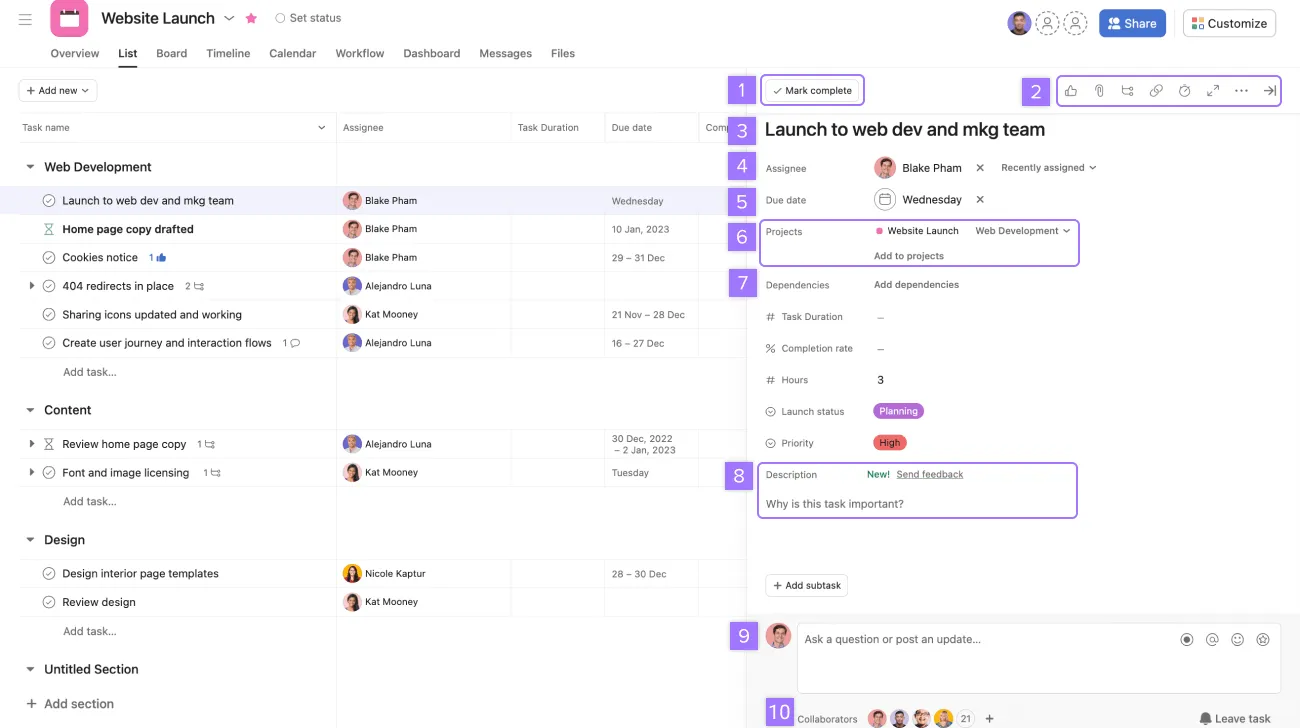
Task: Insert emoji in the comment box
Action: pos(1238,640)
